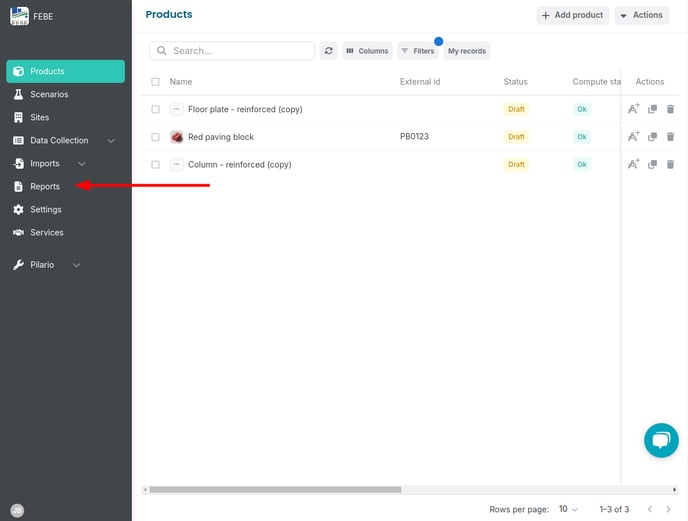Click the Red paving block thumbnail
This screenshot has width=688, height=521.
coord(177,137)
